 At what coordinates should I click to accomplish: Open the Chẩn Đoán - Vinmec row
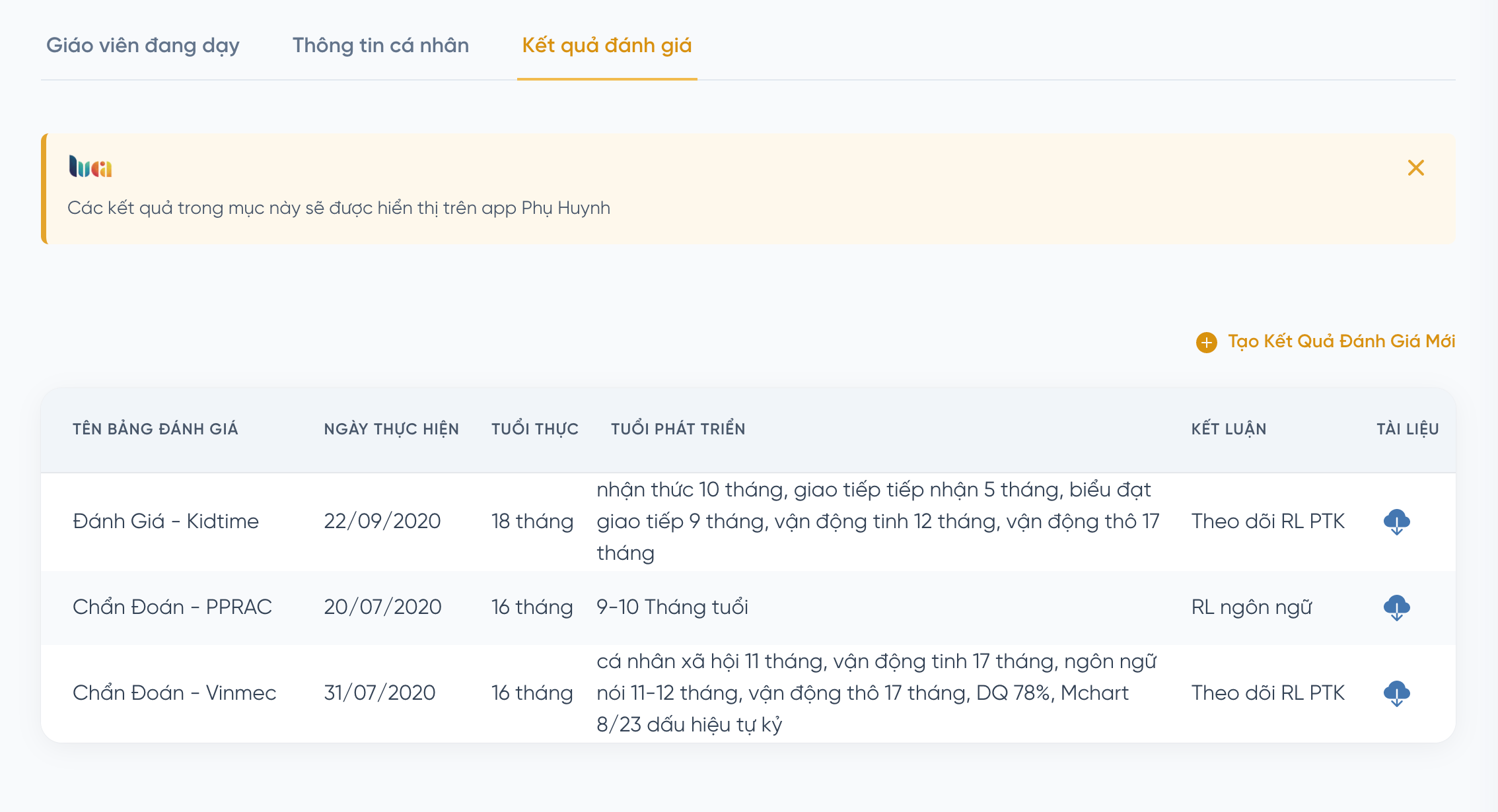[x=174, y=693]
